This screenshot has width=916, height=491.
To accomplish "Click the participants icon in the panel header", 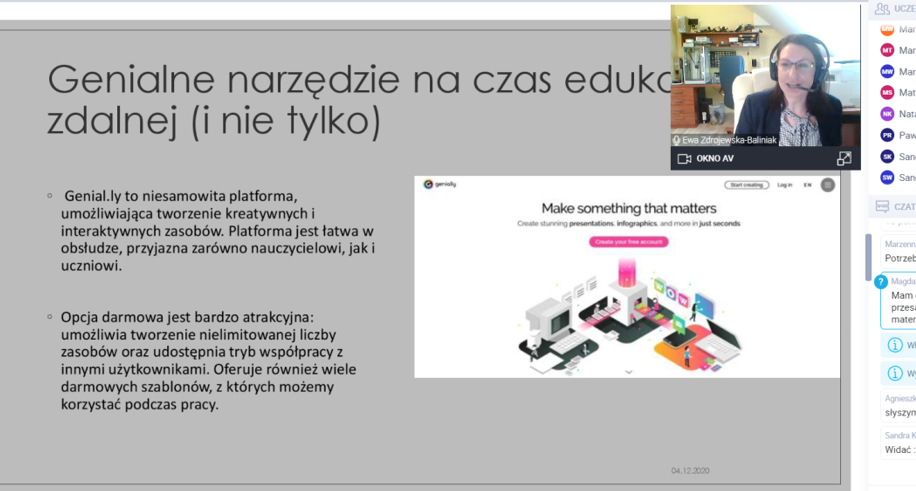I will tap(881, 9).
